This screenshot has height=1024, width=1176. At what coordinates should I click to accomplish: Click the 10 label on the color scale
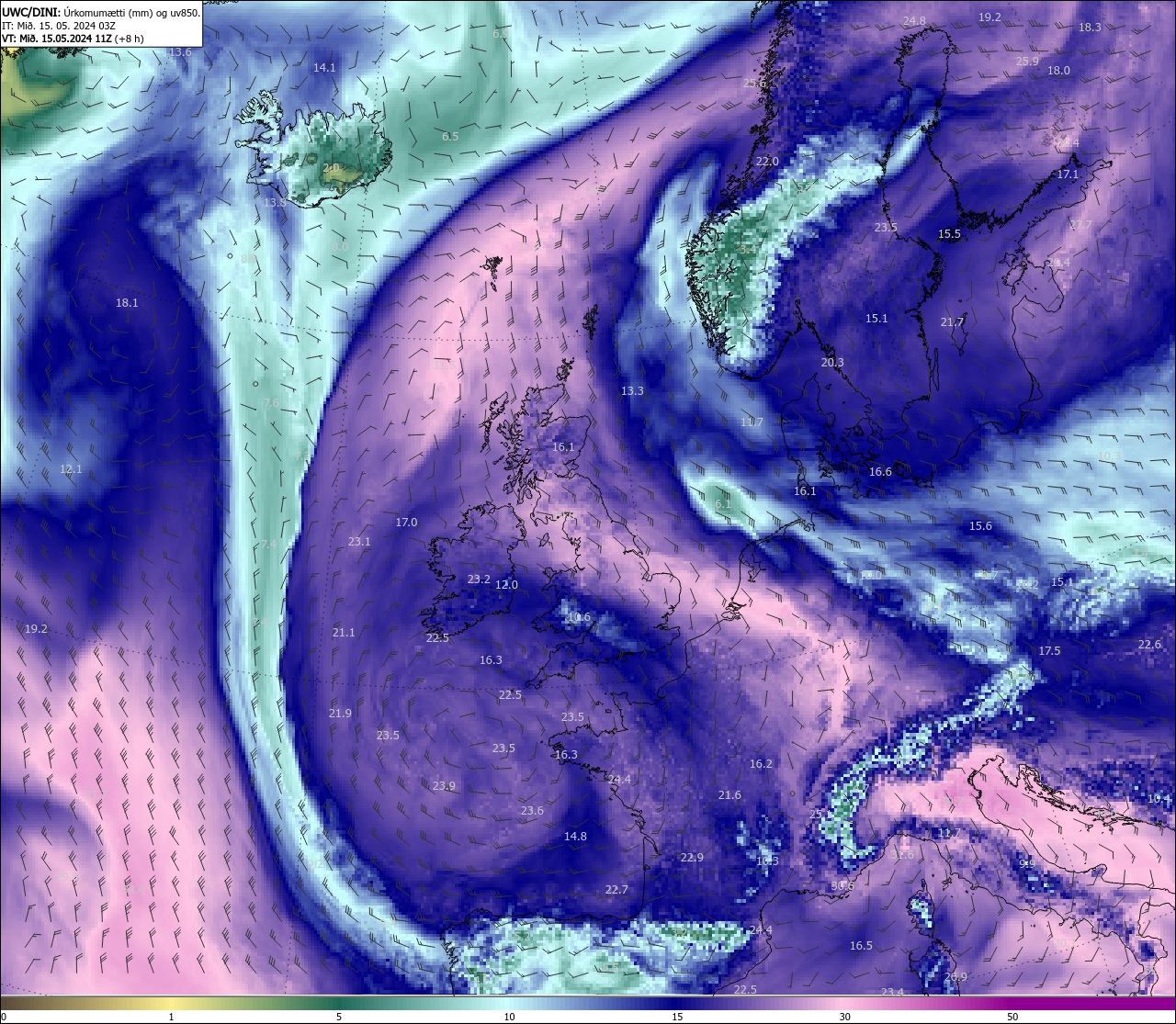(x=509, y=1017)
